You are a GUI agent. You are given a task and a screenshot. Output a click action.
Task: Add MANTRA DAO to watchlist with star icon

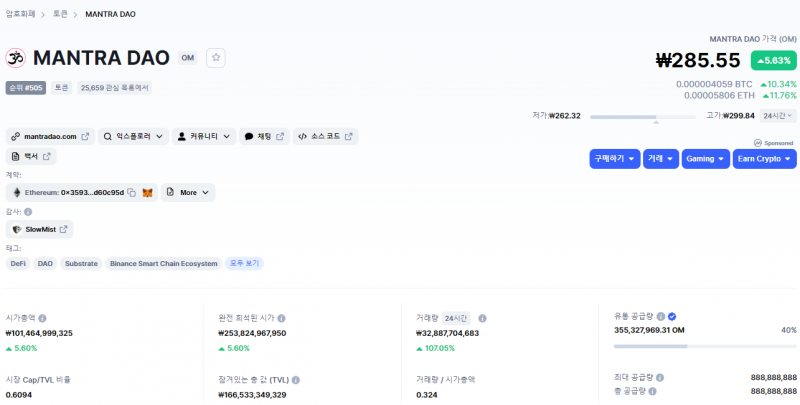pyautogui.click(x=216, y=58)
